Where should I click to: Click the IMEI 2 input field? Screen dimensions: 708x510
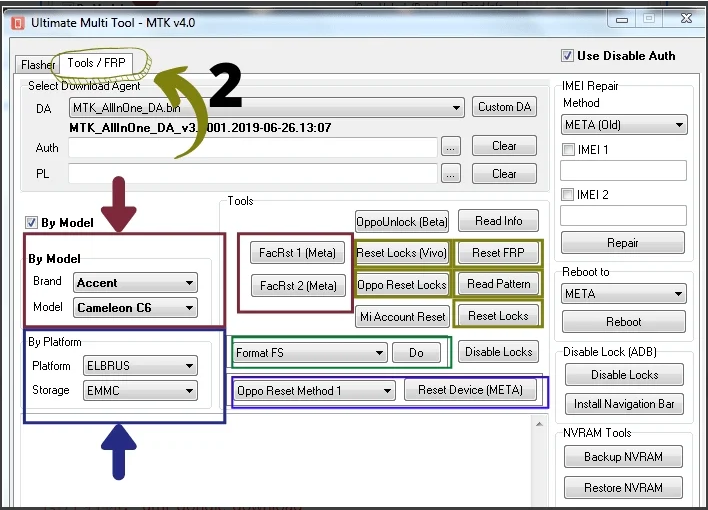[623, 215]
